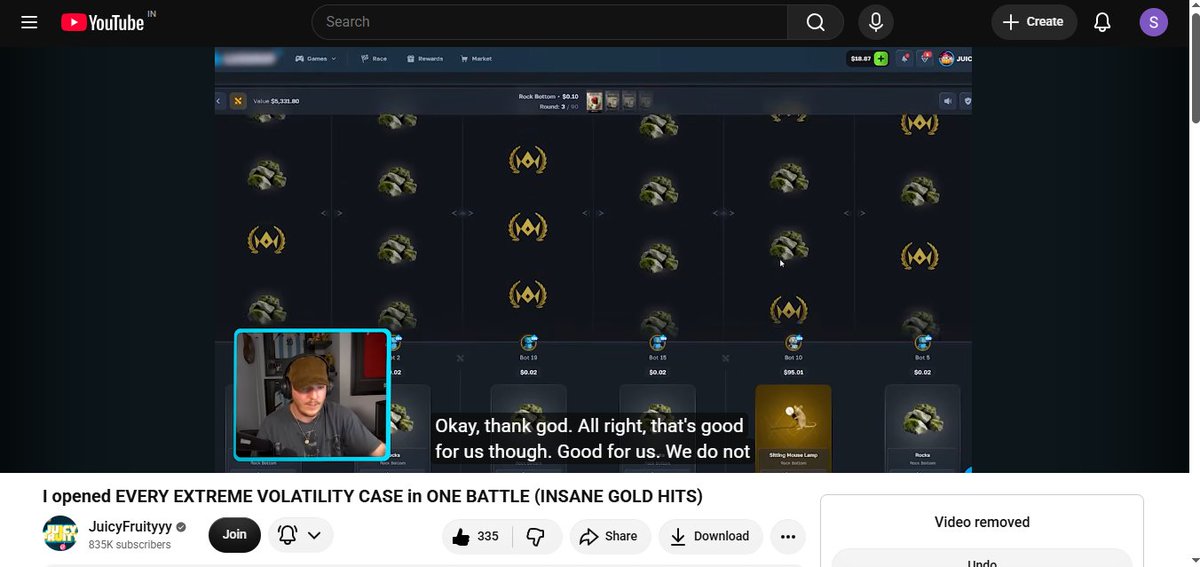This screenshot has width=1200, height=567.
Task: Click green plus deposit button in video
Action: tap(881, 59)
